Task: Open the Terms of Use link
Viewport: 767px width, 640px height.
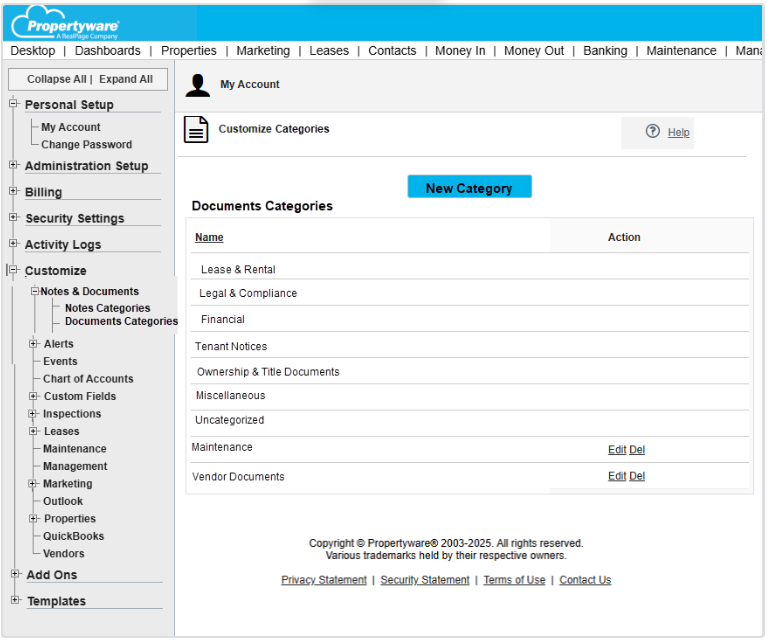Action: [515, 580]
